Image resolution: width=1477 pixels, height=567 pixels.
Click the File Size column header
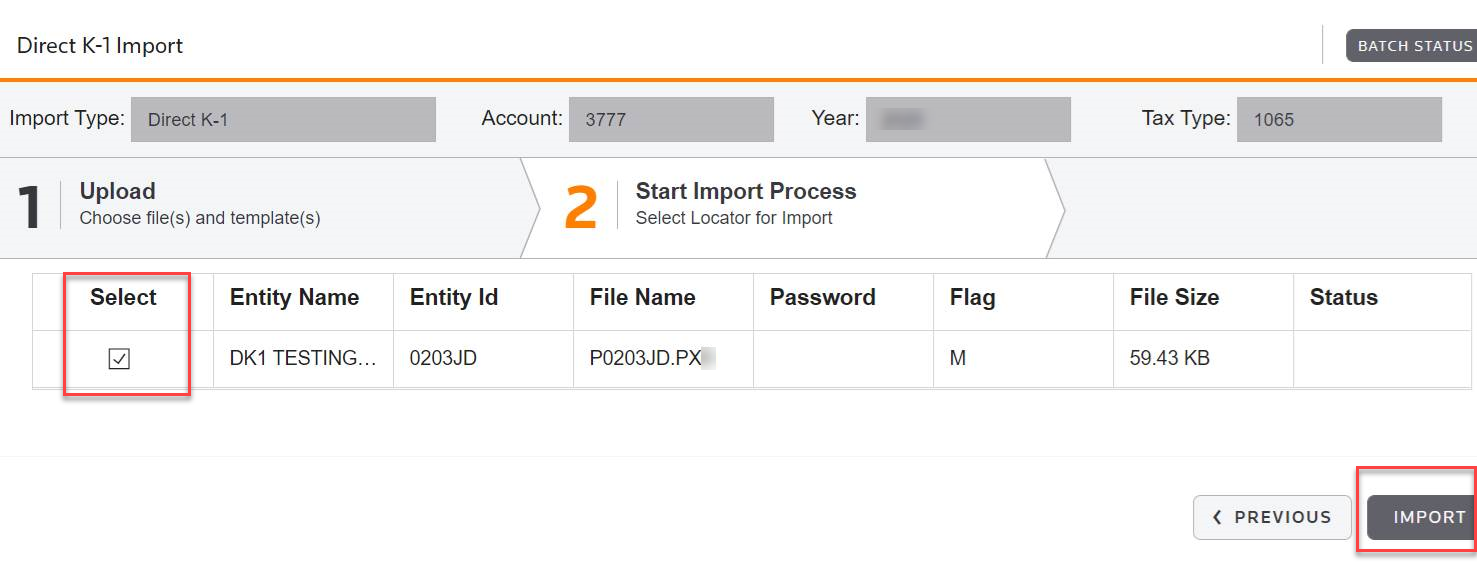pyautogui.click(x=1175, y=298)
